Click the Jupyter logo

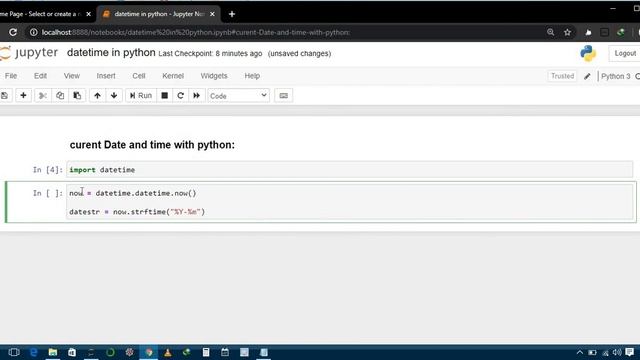(29, 53)
